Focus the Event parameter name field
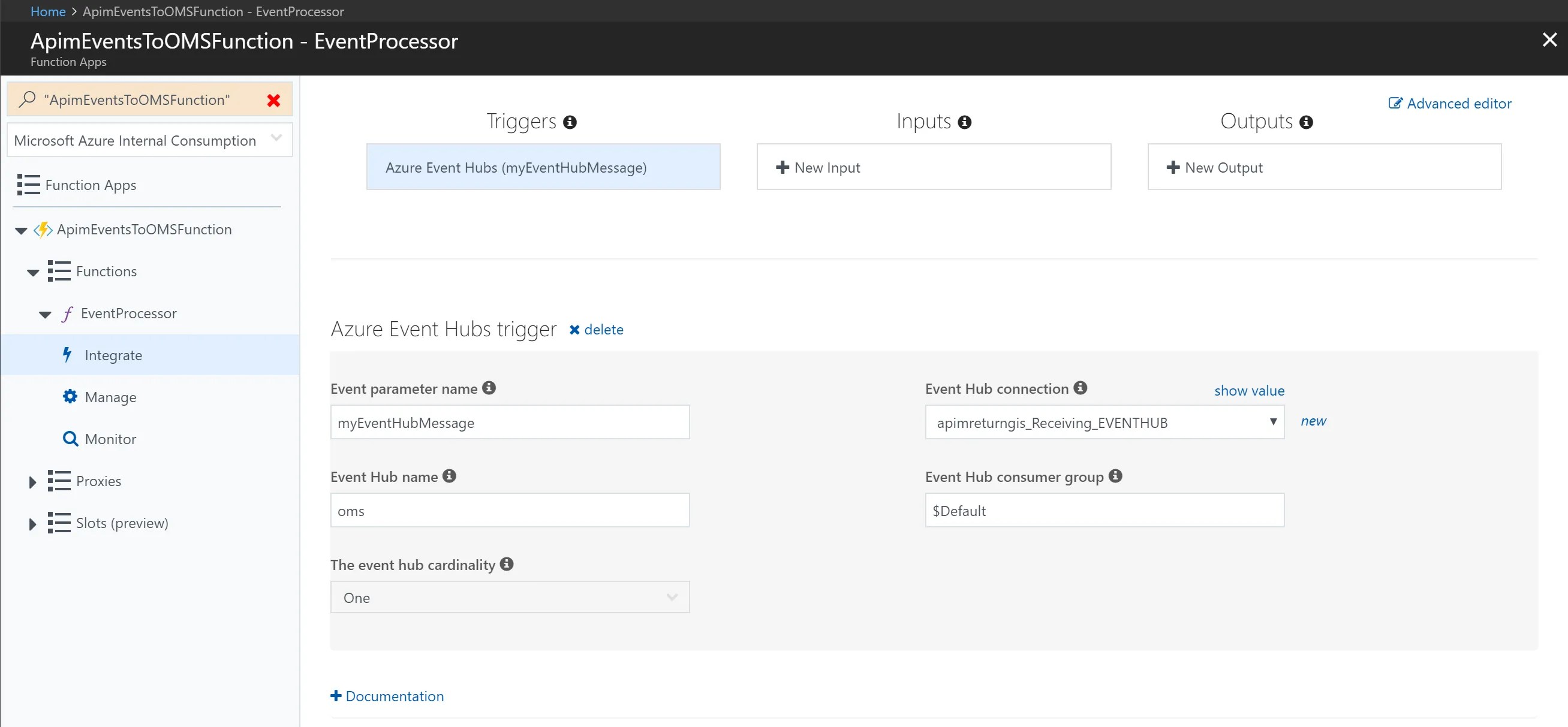Image resolution: width=1568 pixels, height=727 pixels. pos(510,422)
